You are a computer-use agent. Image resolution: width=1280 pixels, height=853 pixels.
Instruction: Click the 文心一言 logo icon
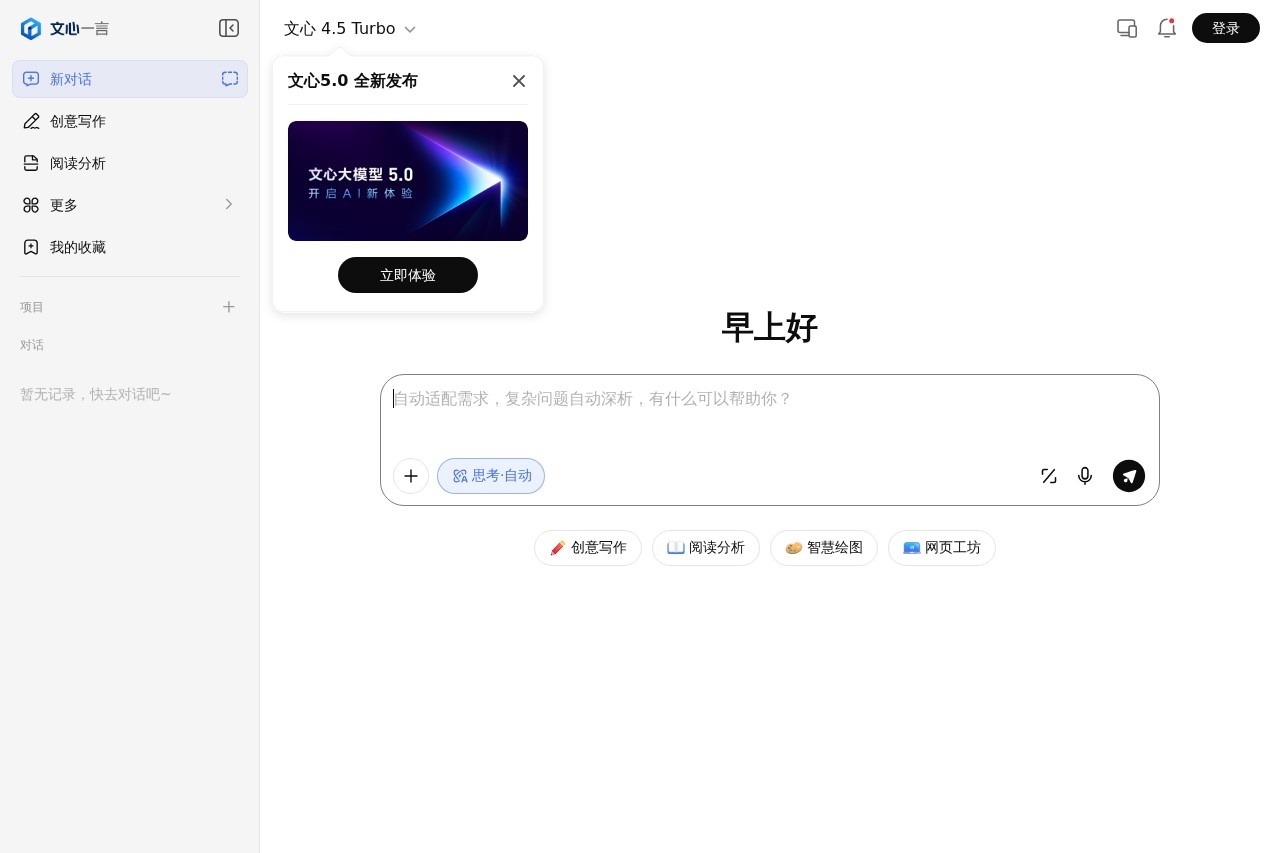(31, 28)
